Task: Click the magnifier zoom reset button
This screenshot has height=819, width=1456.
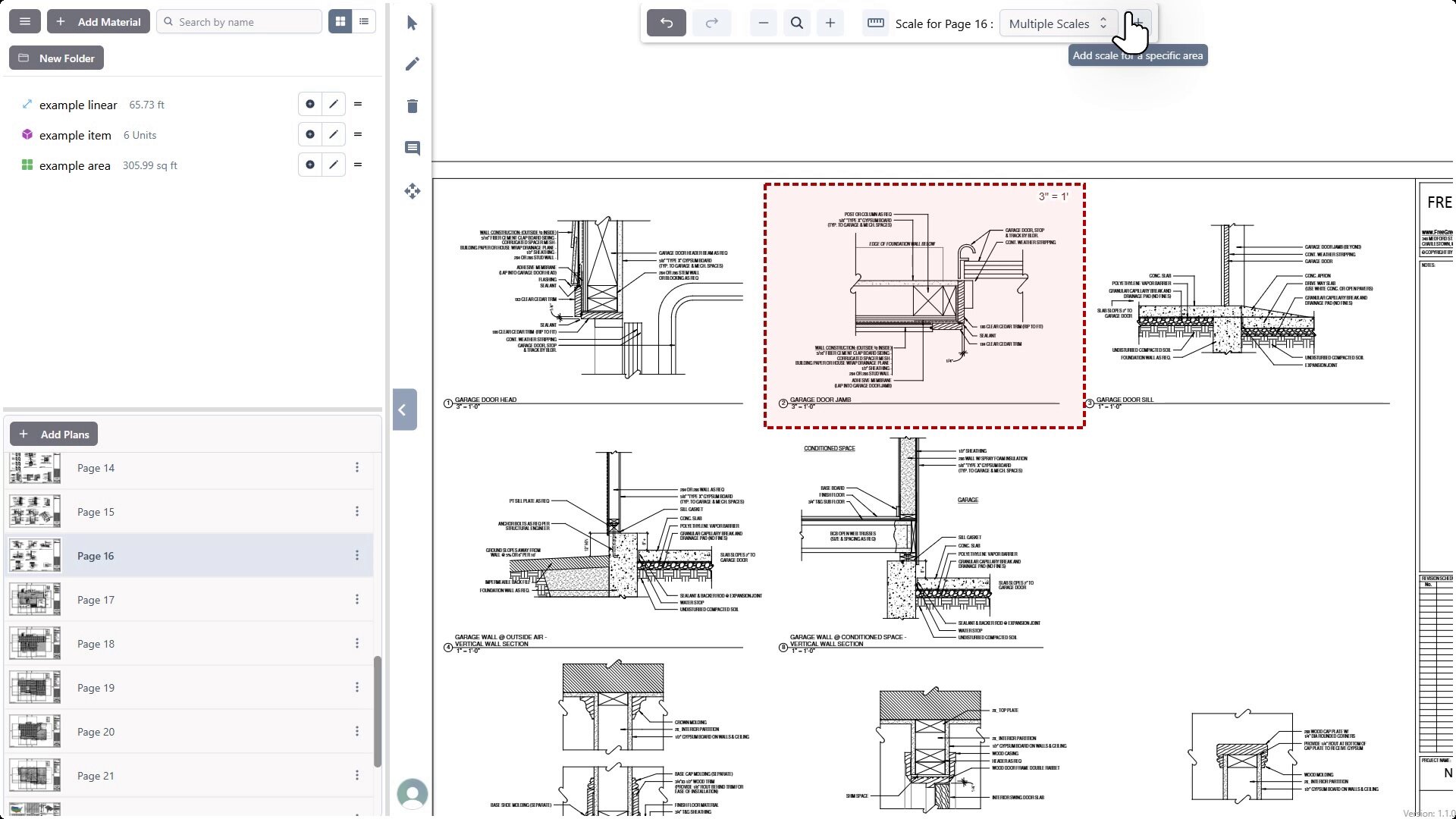Action: point(797,23)
